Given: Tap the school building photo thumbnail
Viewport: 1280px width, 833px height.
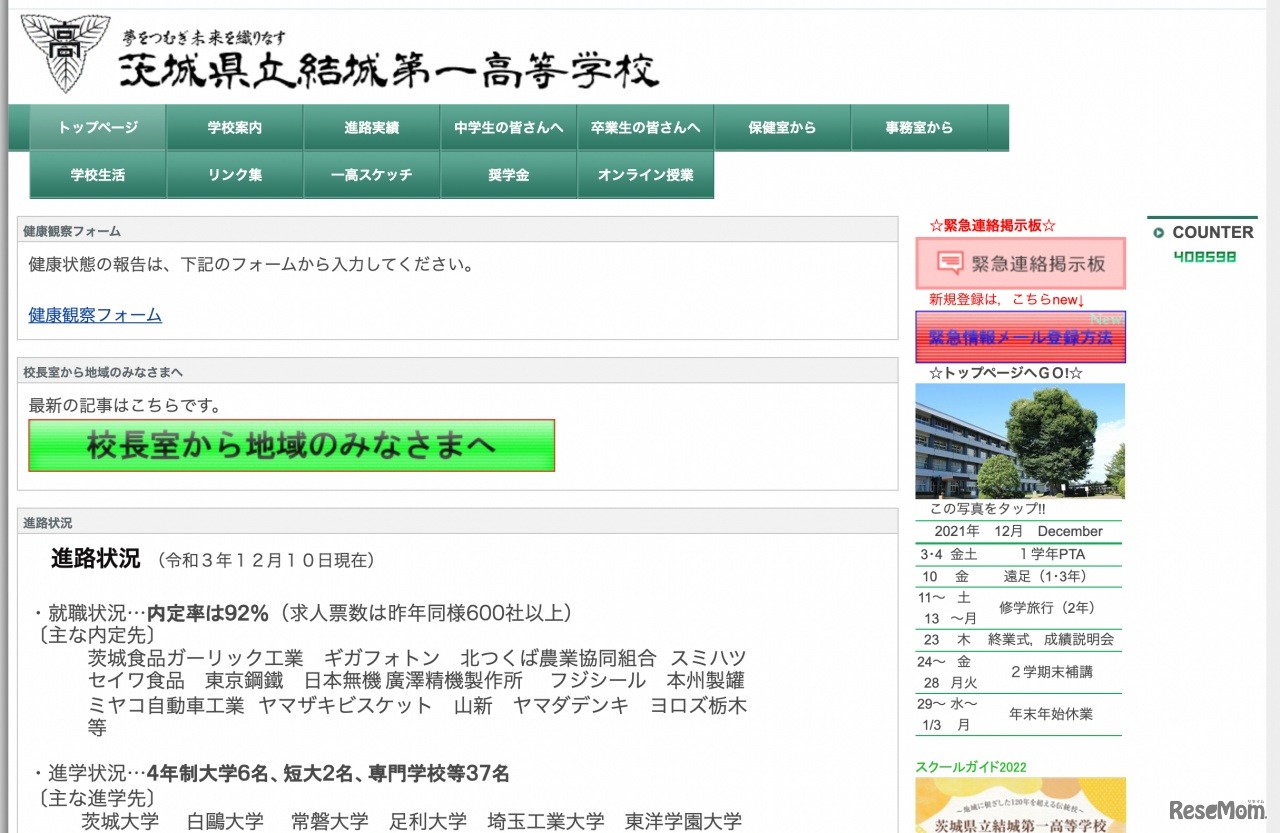Looking at the screenshot, I should (x=1019, y=440).
